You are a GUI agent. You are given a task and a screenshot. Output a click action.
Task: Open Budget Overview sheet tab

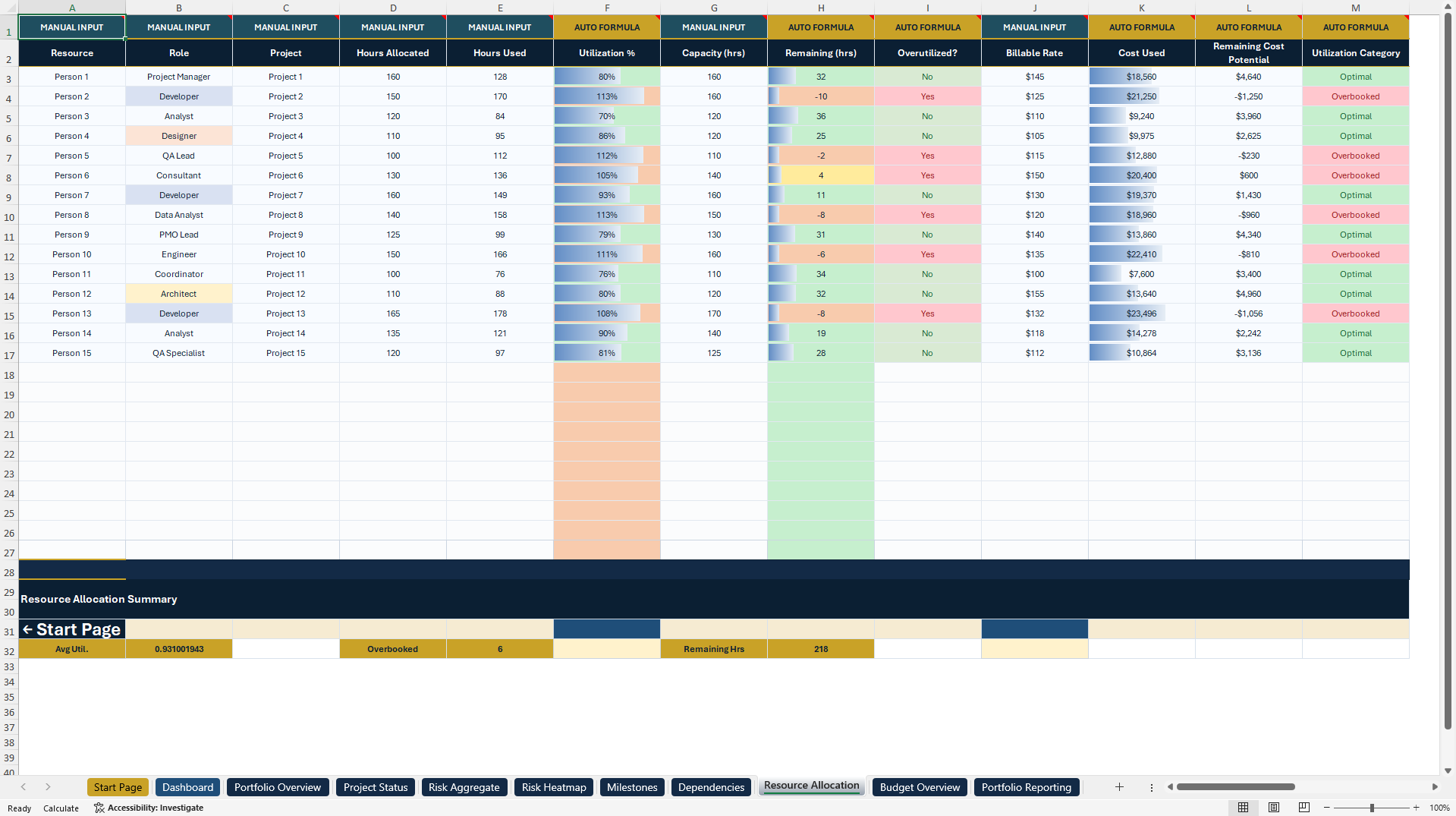(x=920, y=787)
